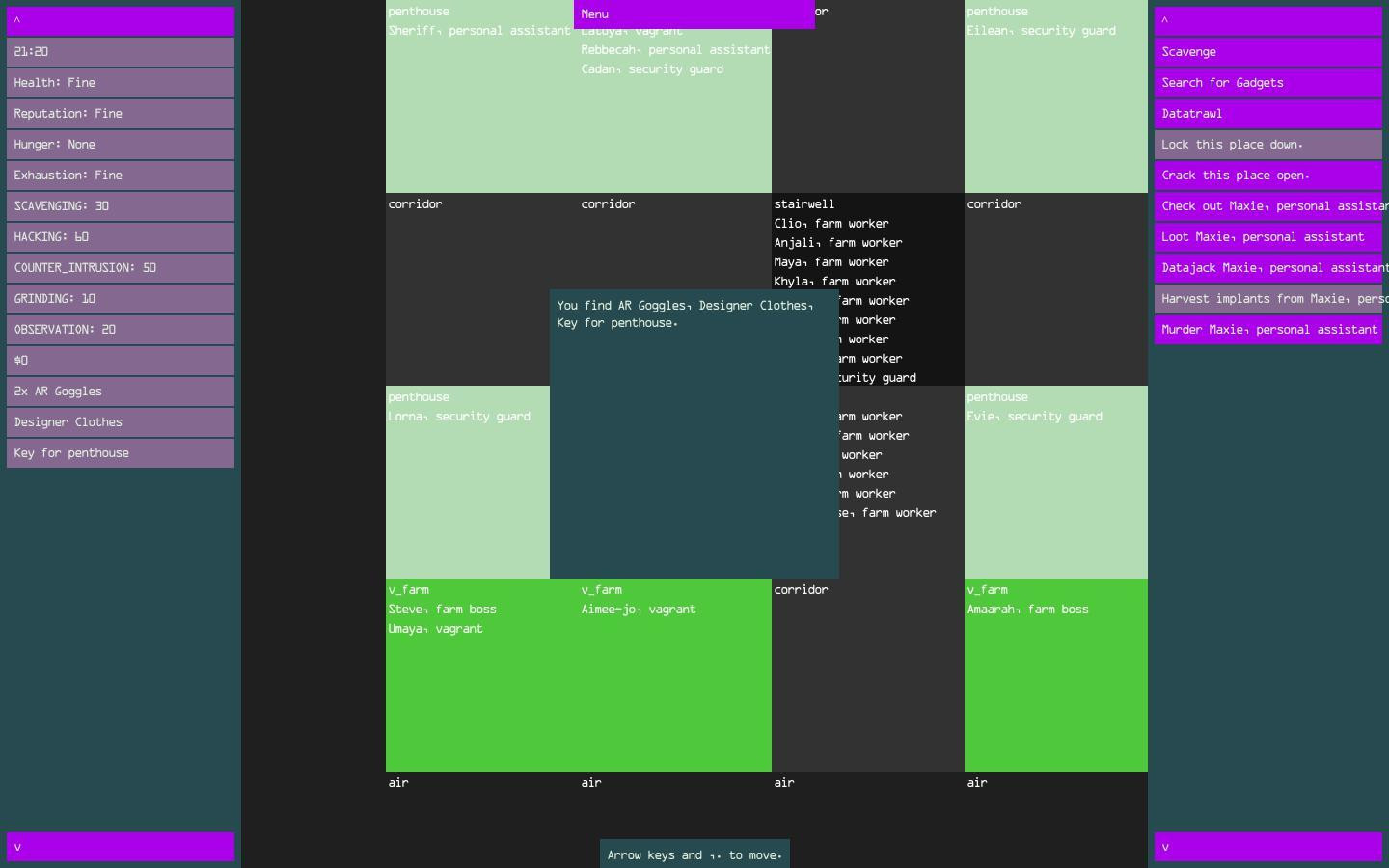1389x868 pixels.
Task: Select 2x AR Goggles inventory item
Action: (x=121, y=392)
